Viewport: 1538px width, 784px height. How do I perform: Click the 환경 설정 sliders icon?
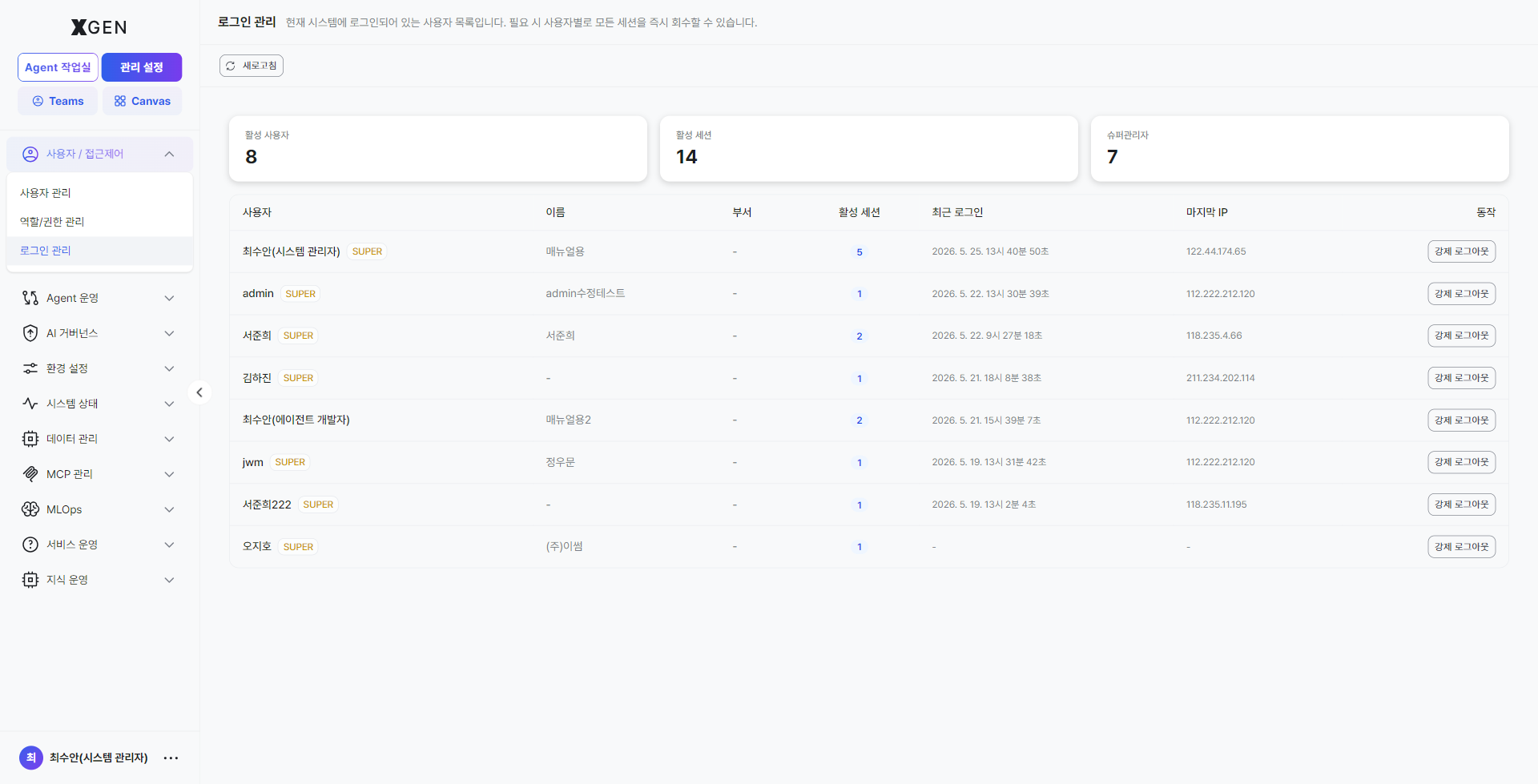point(30,368)
